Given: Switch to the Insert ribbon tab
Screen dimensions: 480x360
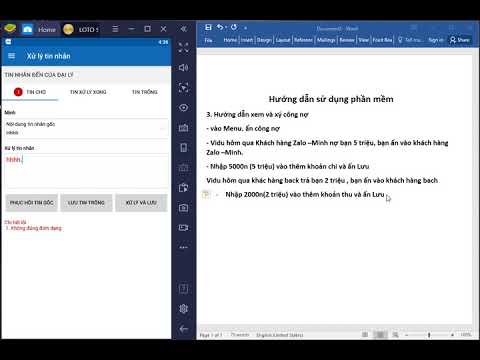Looking at the screenshot, I should click(x=247, y=40).
